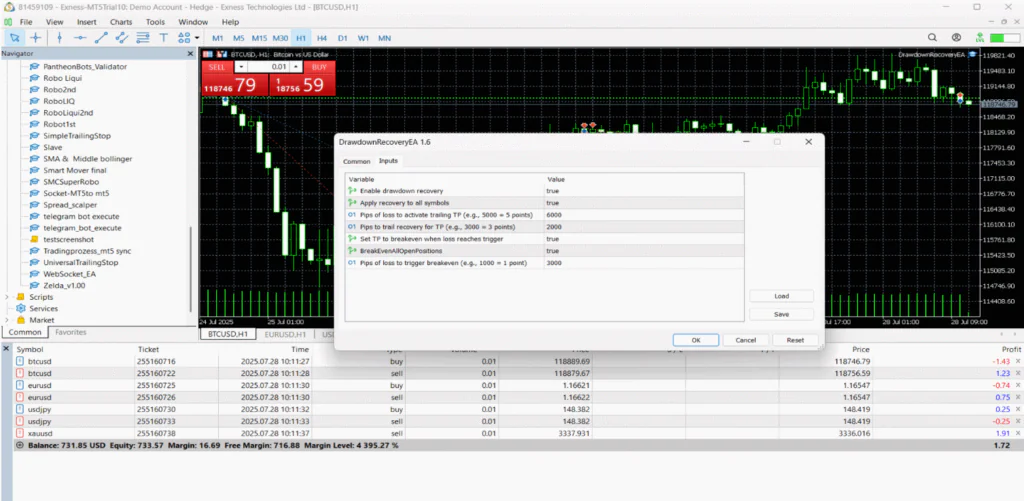
Task: Open the search magnifier icon
Action: coord(933,38)
